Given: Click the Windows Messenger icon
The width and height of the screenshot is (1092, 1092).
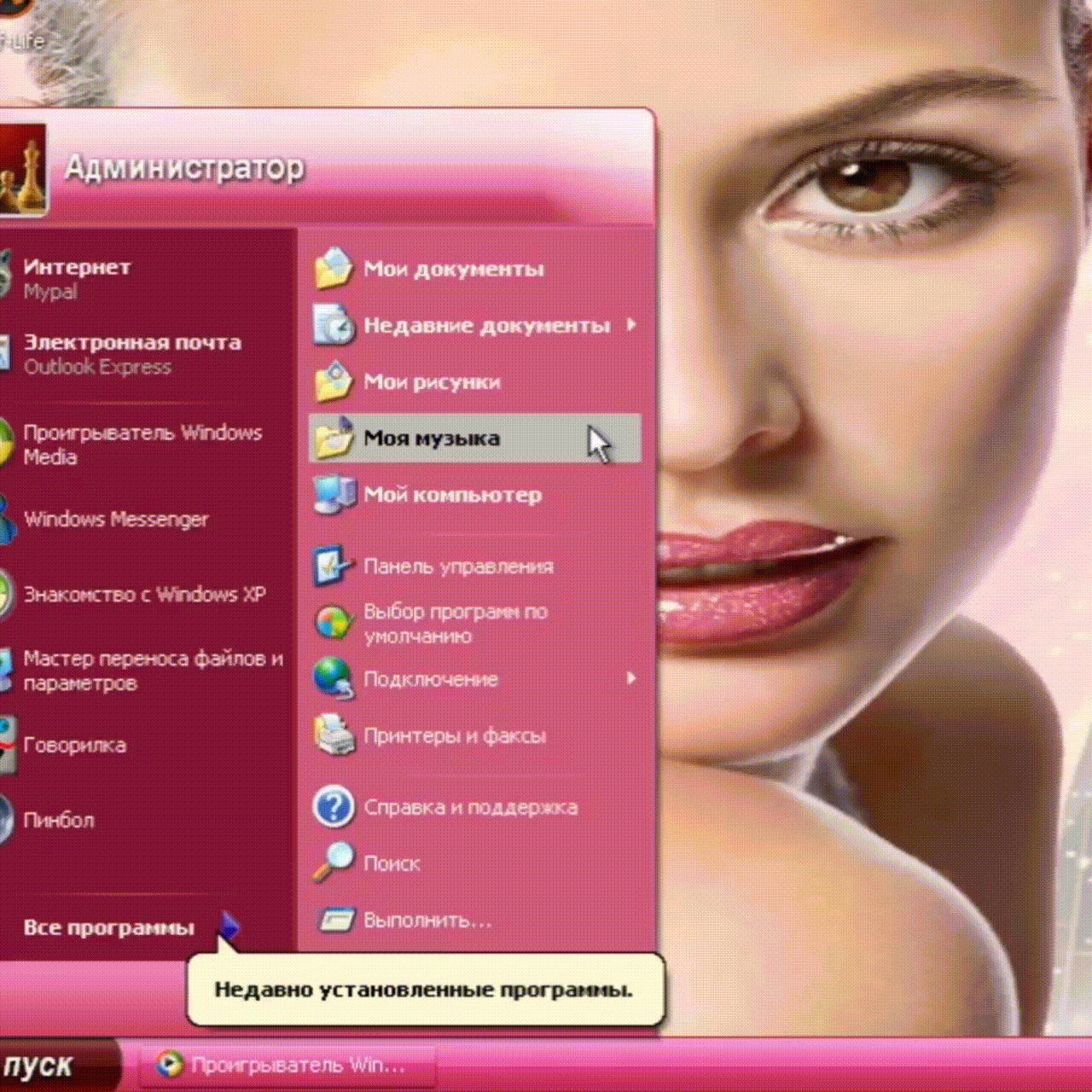Looking at the screenshot, I should tap(7, 519).
